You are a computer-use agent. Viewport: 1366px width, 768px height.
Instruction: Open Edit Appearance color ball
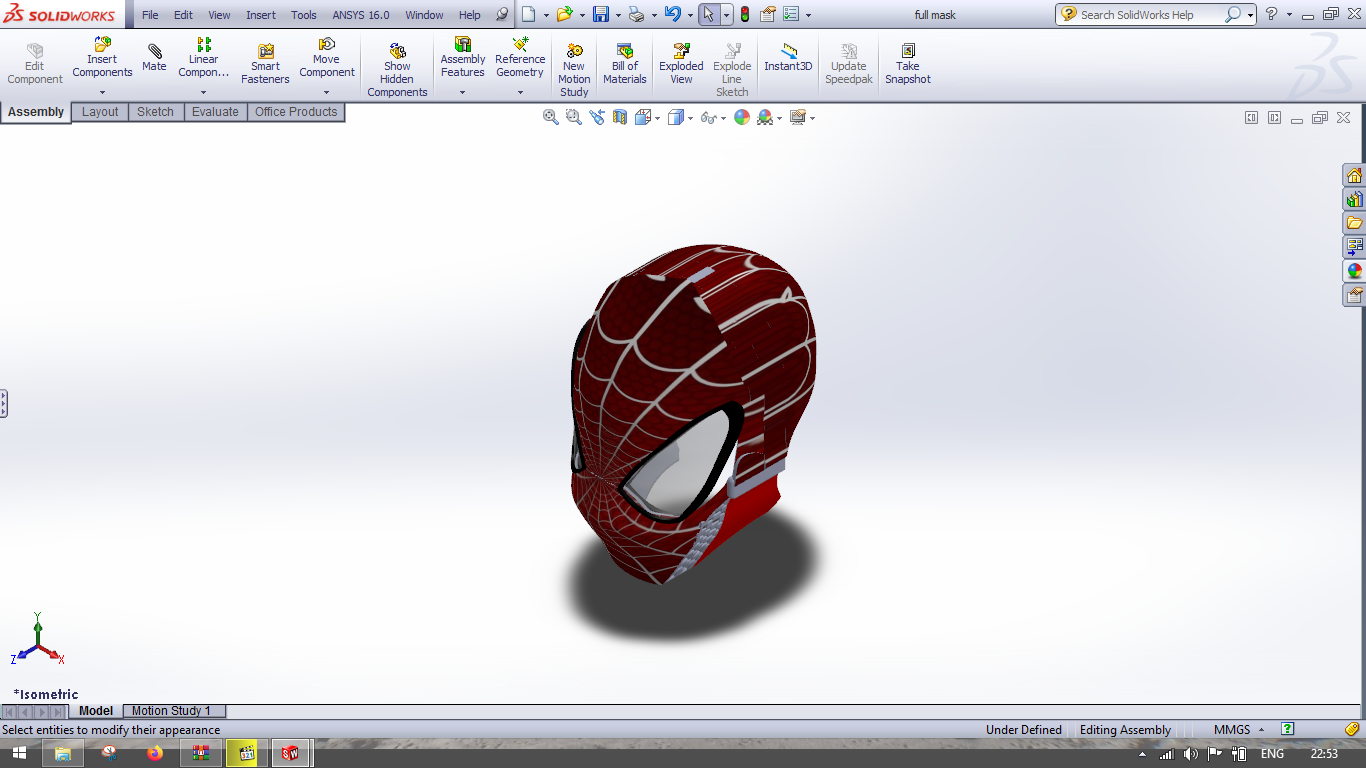(742, 117)
